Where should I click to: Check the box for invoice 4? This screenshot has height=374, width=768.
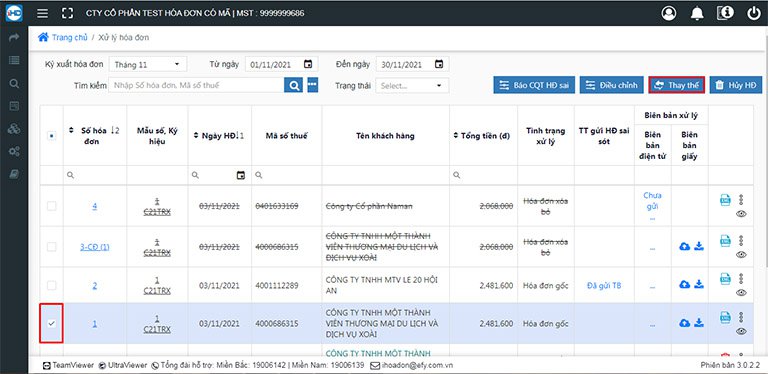coord(51,206)
